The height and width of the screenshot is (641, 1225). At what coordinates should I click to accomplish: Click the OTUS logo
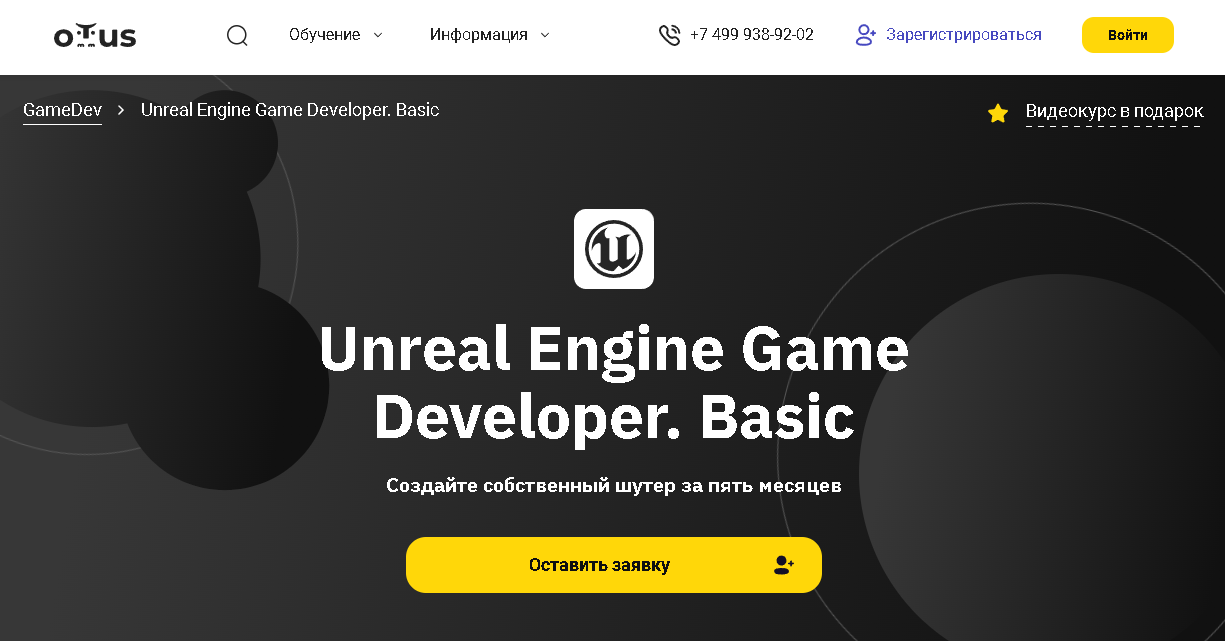coord(95,36)
